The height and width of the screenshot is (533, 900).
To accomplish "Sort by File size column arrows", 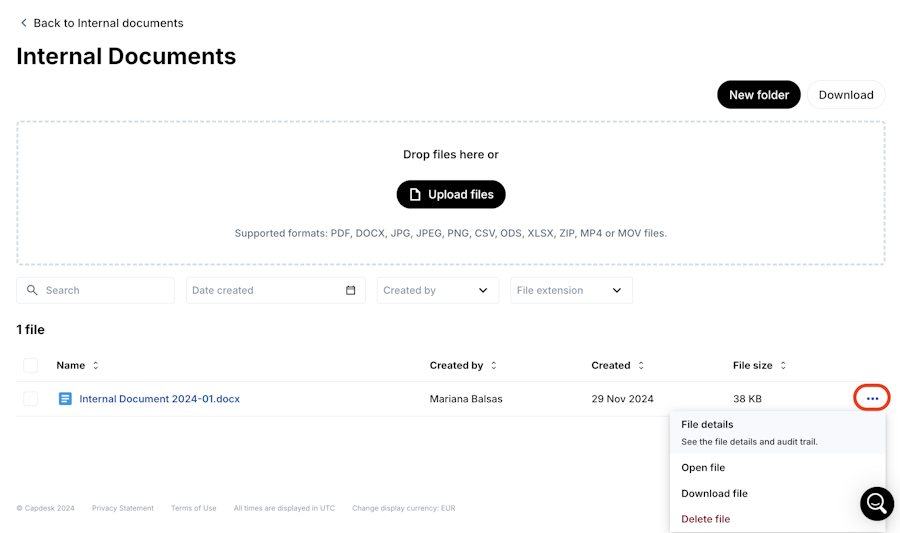I will 783,366.
